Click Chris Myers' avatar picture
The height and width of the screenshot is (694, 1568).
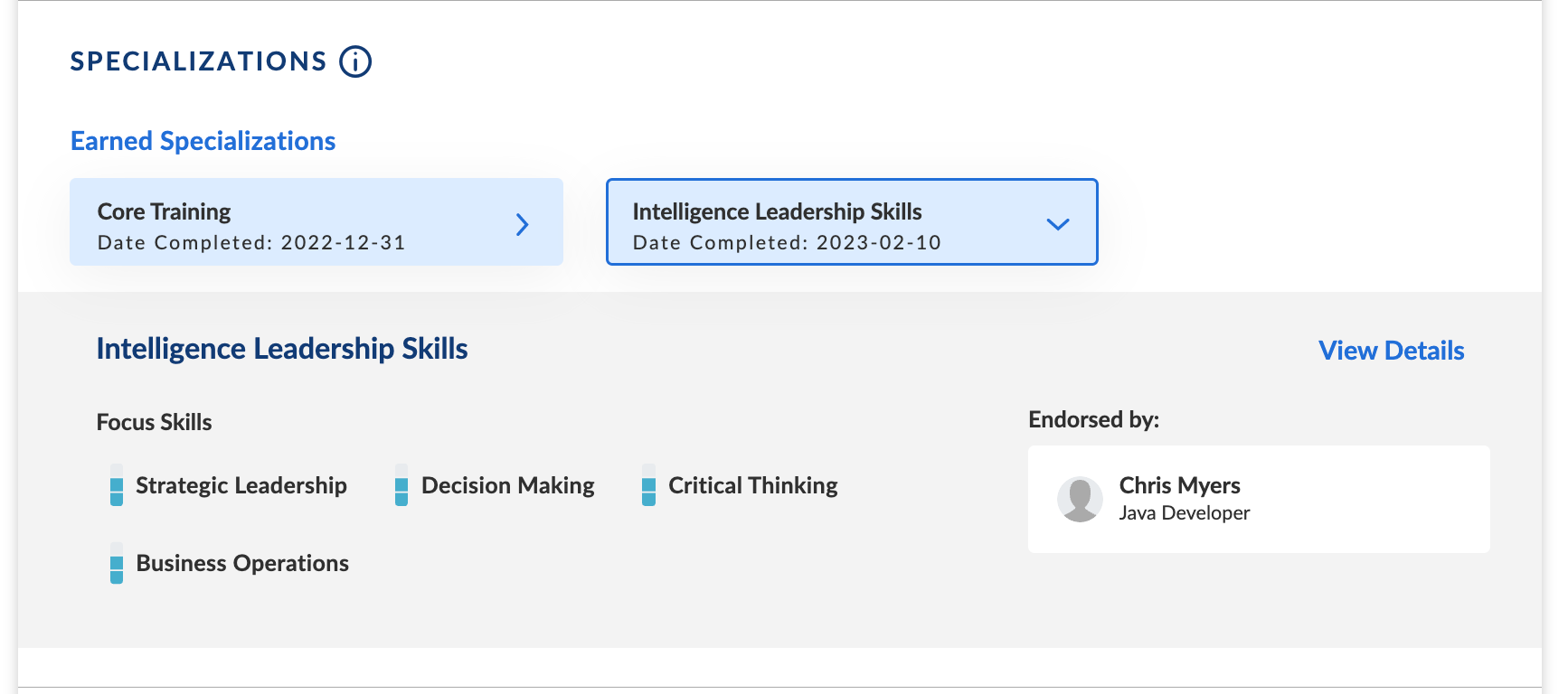point(1080,500)
